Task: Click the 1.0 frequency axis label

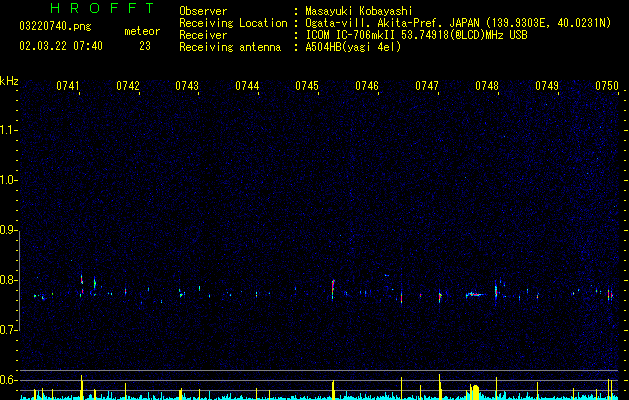Action: point(8,180)
